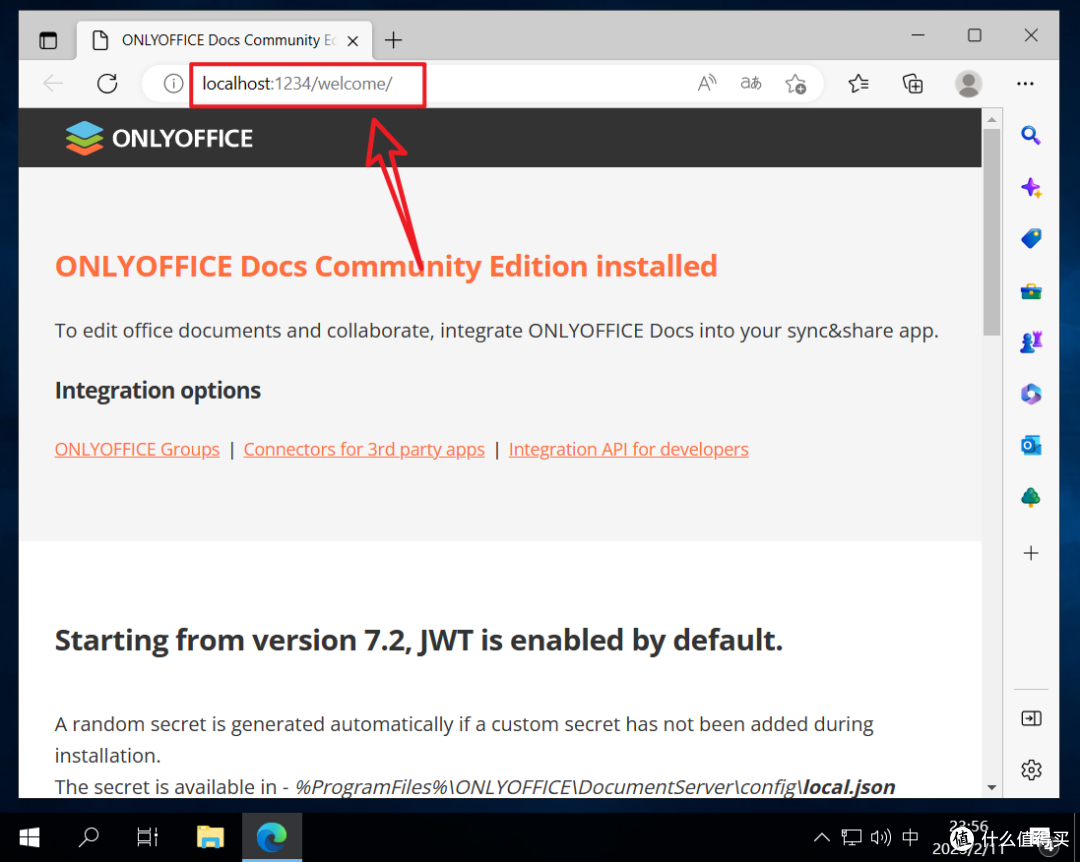Viewport: 1080px width, 862px height.
Task: Open the taskbar search icon
Action: click(x=89, y=837)
